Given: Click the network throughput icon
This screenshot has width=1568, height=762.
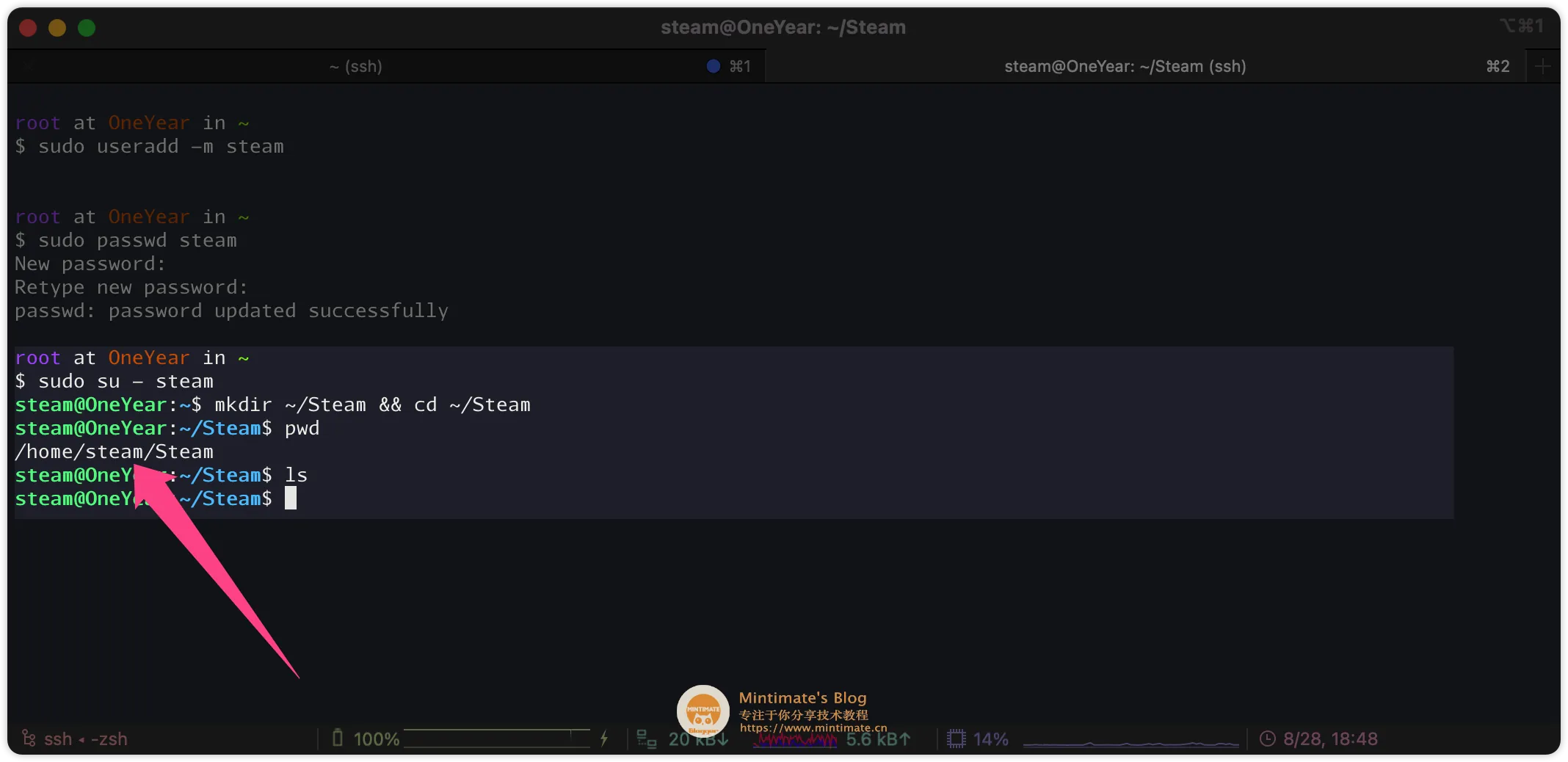Looking at the screenshot, I should pyautogui.click(x=646, y=739).
